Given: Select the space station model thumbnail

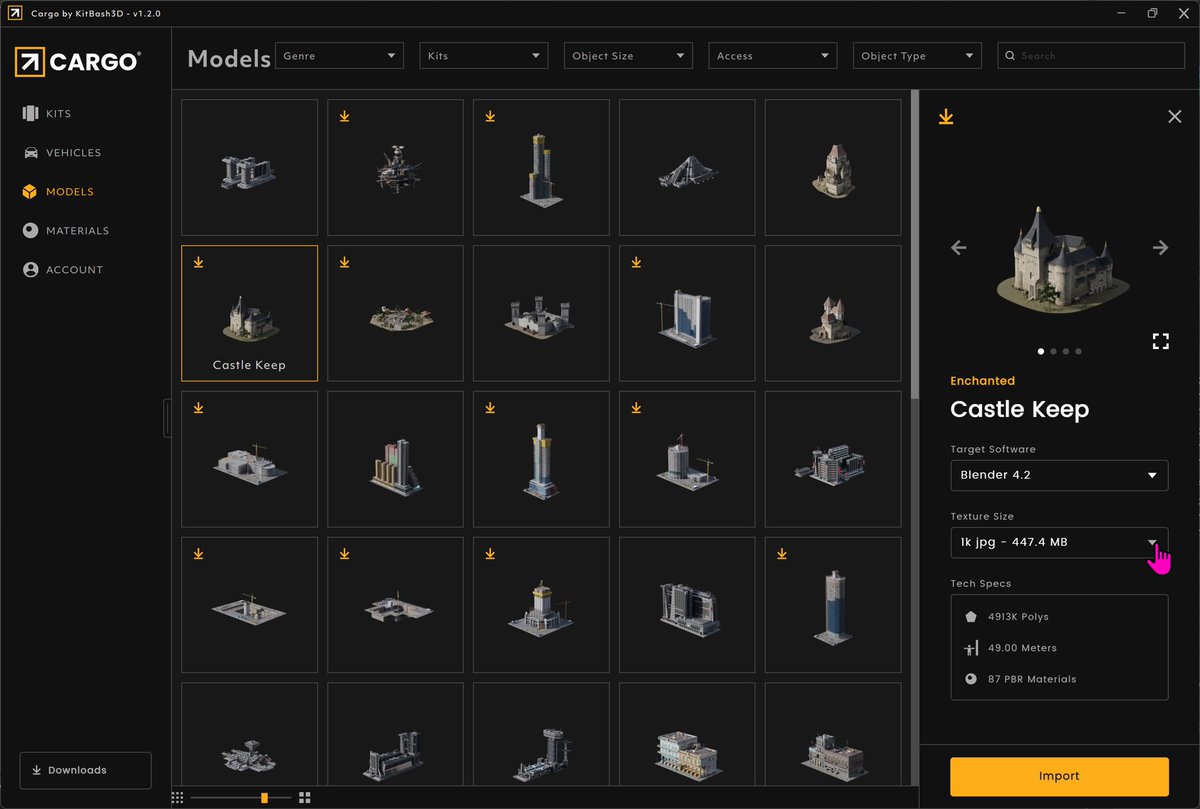Looking at the screenshot, I should tap(395, 168).
